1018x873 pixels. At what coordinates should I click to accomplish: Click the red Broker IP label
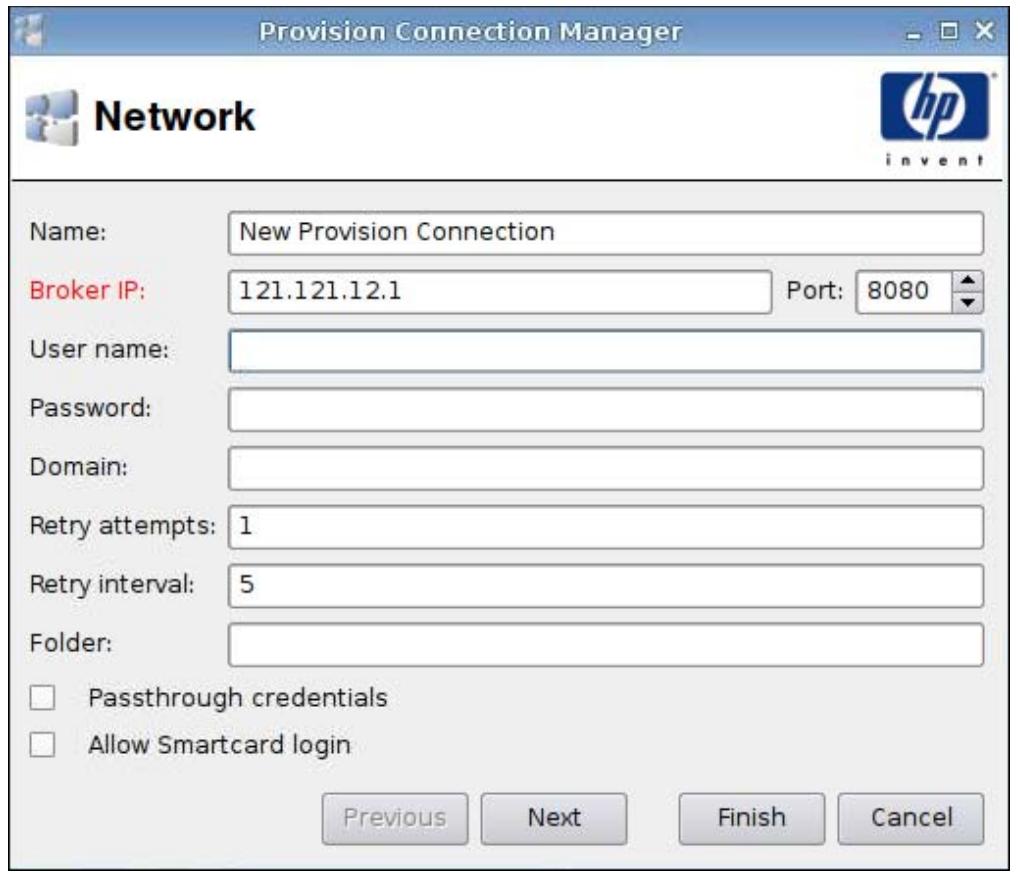tap(87, 290)
